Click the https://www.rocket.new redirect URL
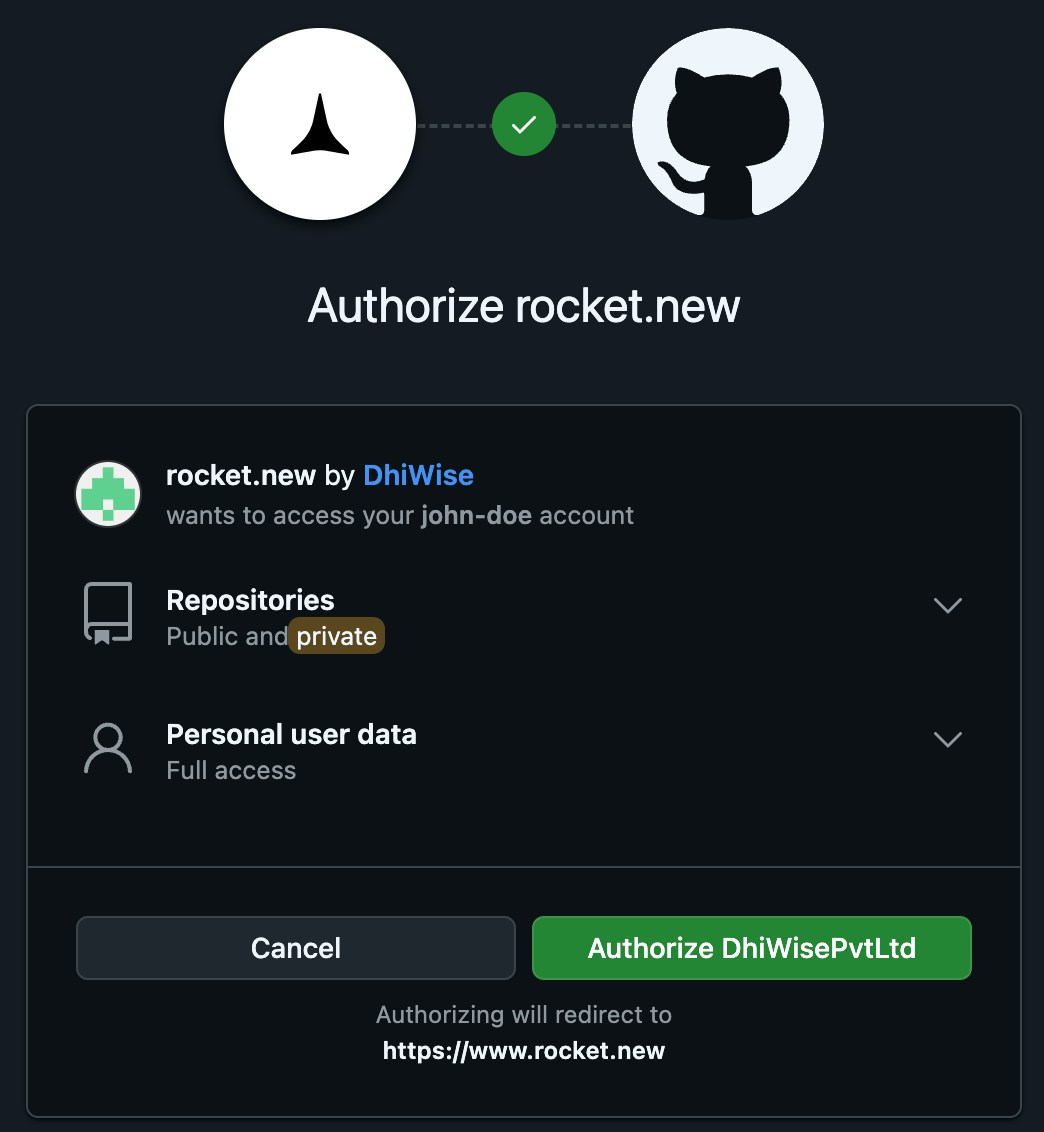This screenshot has width=1044, height=1132. (x=523, y=1050)
